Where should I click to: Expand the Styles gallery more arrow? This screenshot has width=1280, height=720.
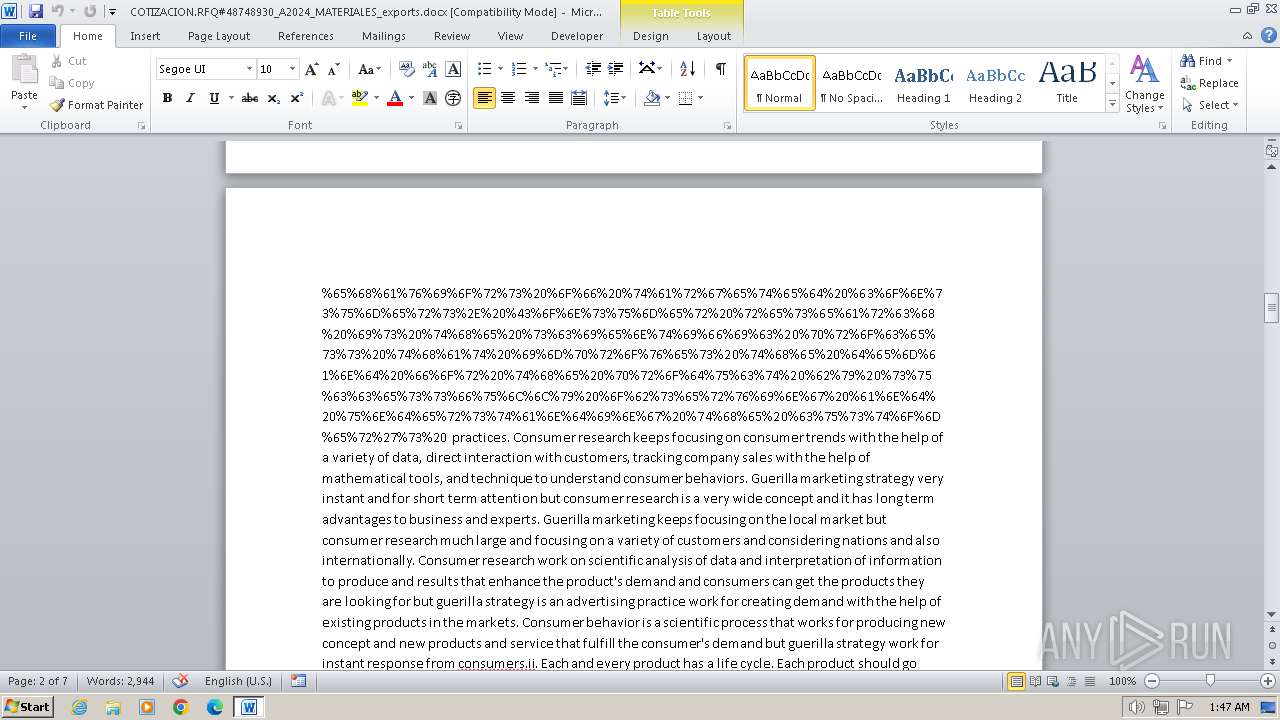point(1113,104)
